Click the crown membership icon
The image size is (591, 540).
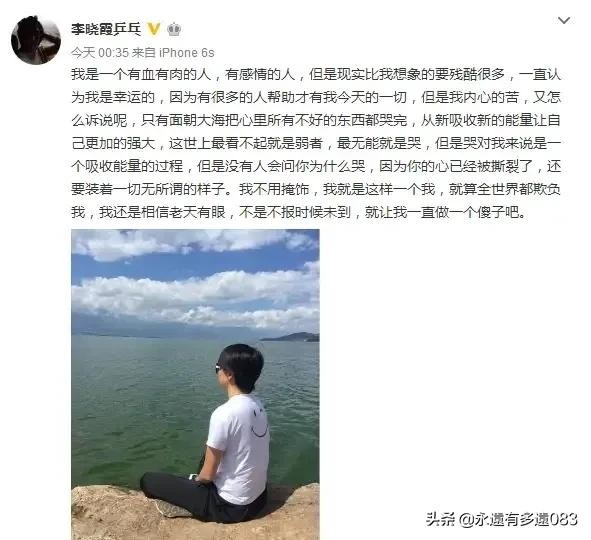click(174, 29)
